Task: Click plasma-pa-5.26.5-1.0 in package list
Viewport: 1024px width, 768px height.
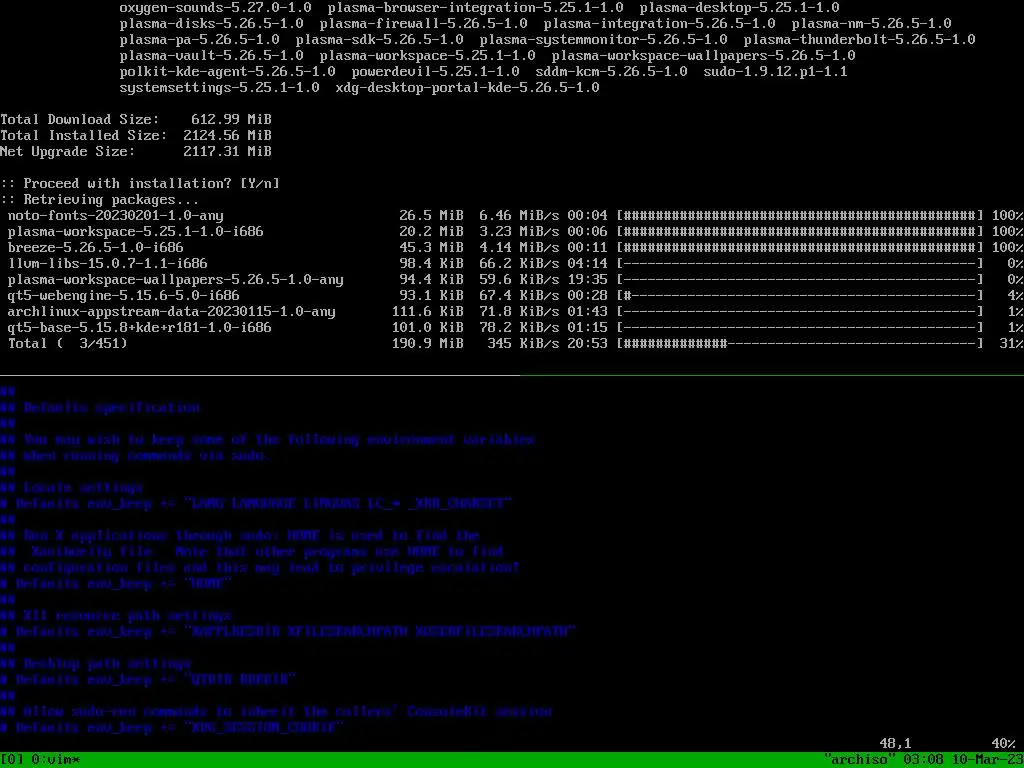Action: 200,39
